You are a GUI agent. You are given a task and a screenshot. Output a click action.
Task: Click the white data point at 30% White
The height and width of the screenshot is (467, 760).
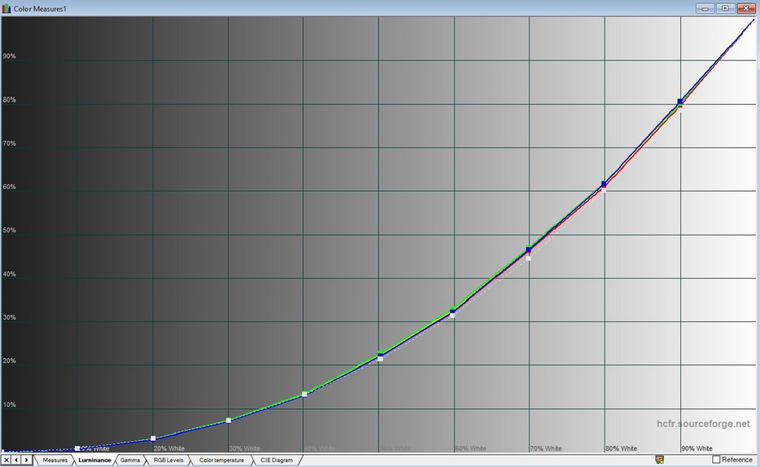point(229,420)
